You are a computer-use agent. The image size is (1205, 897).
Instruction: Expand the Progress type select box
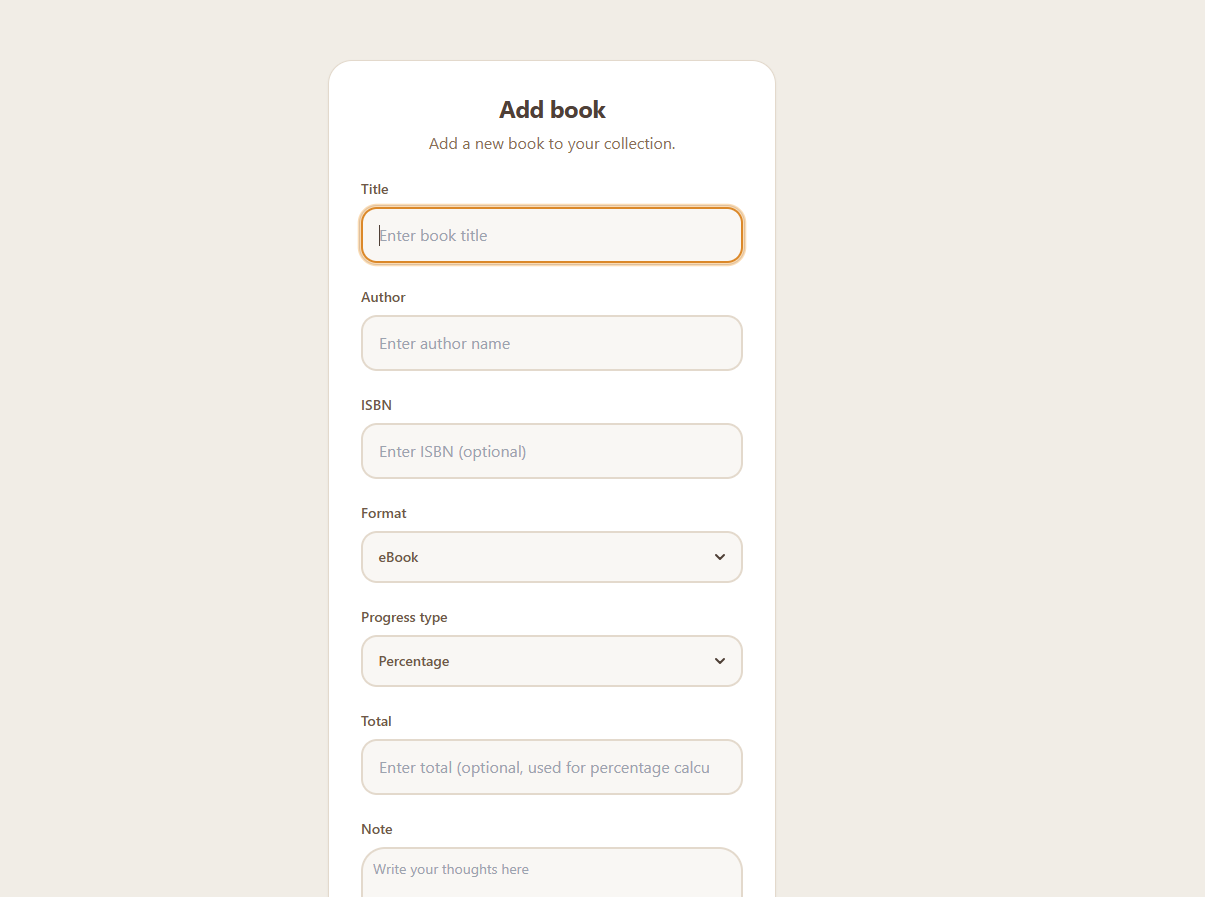click(x=551, y=661)
